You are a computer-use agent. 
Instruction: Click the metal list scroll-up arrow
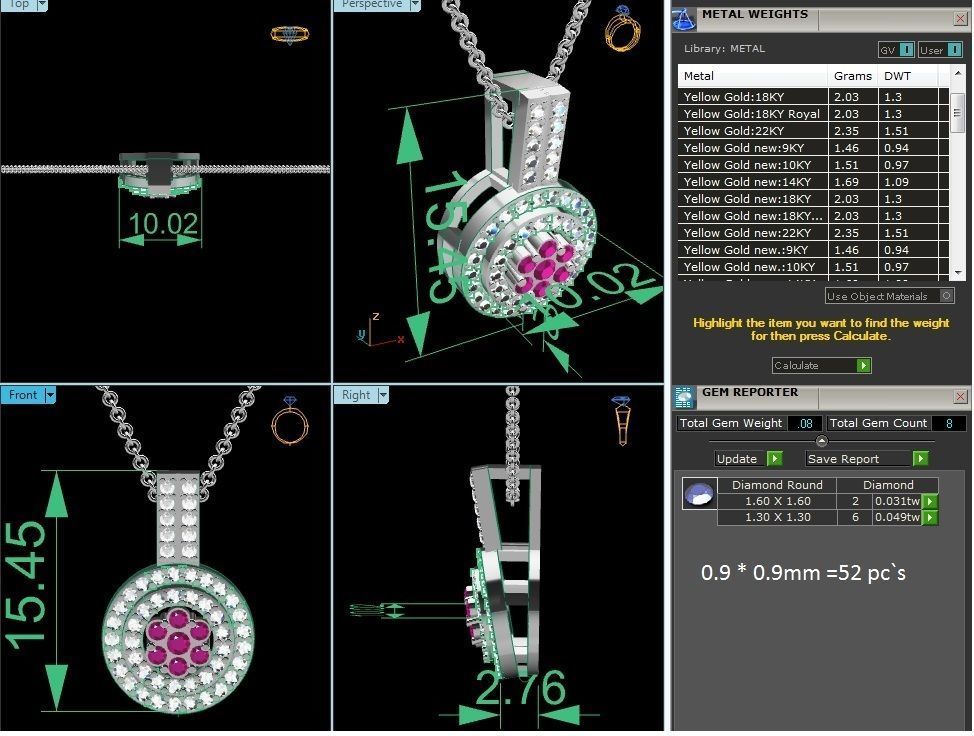click(957, 73)
